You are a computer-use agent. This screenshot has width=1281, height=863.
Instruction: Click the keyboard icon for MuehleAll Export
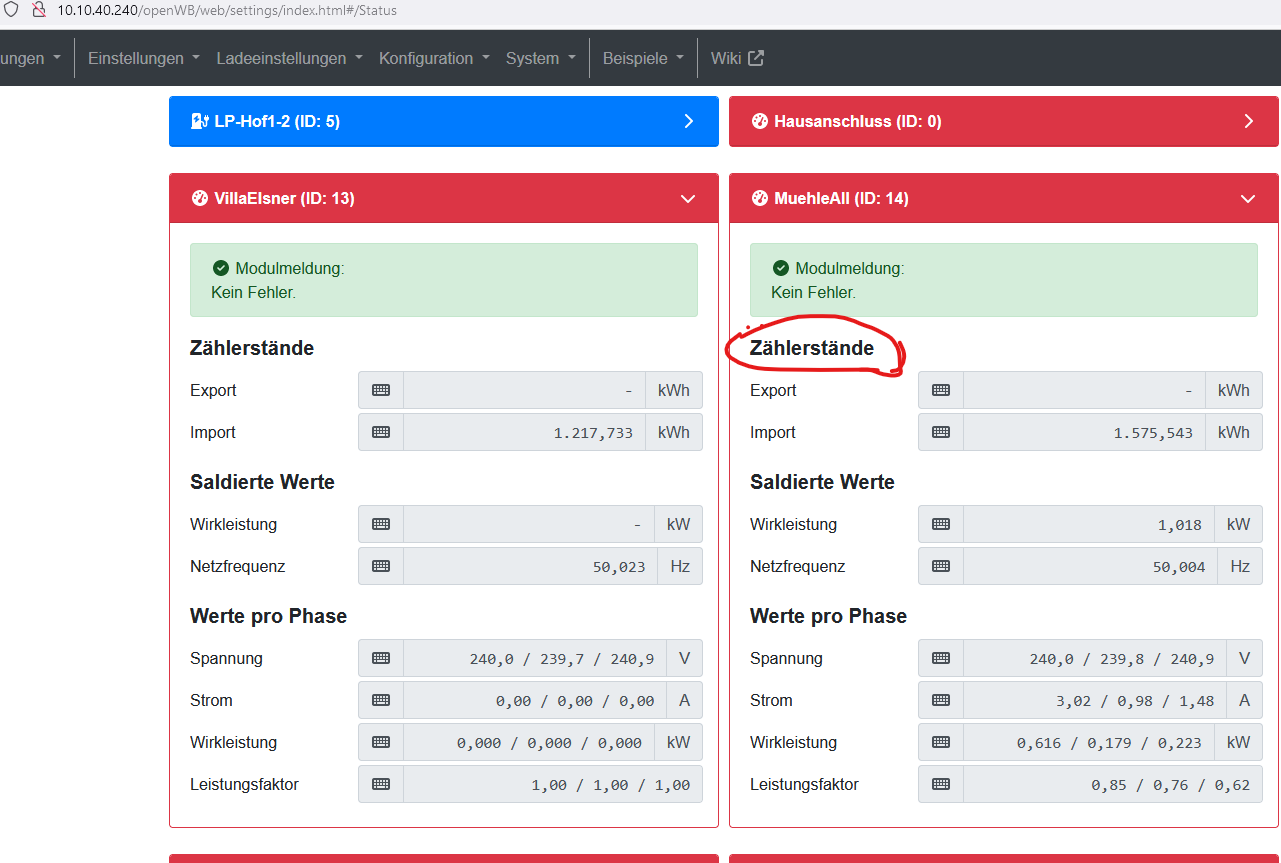[941, 390]
